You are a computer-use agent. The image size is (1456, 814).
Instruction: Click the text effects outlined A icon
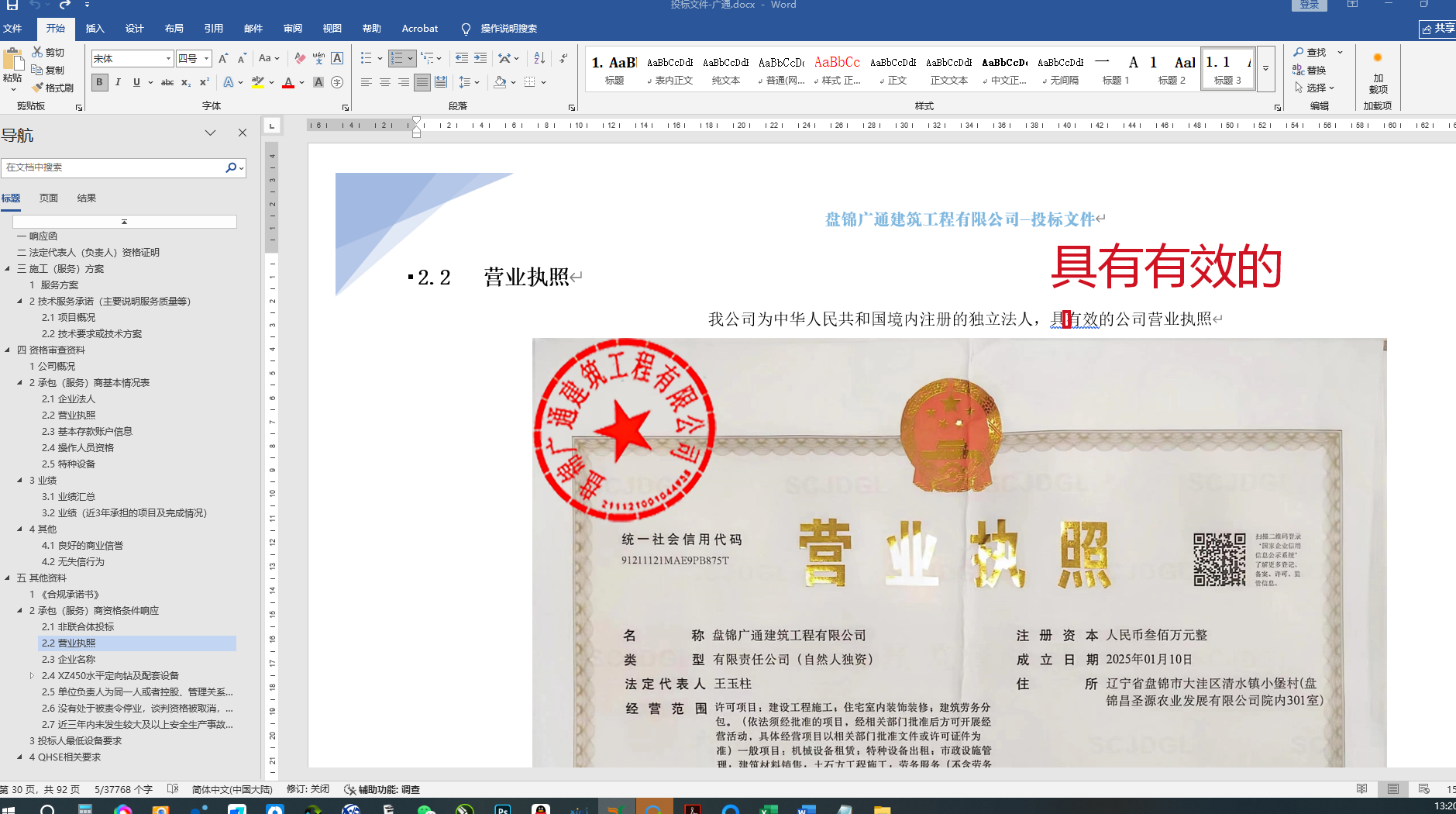[x=228, y=82]
